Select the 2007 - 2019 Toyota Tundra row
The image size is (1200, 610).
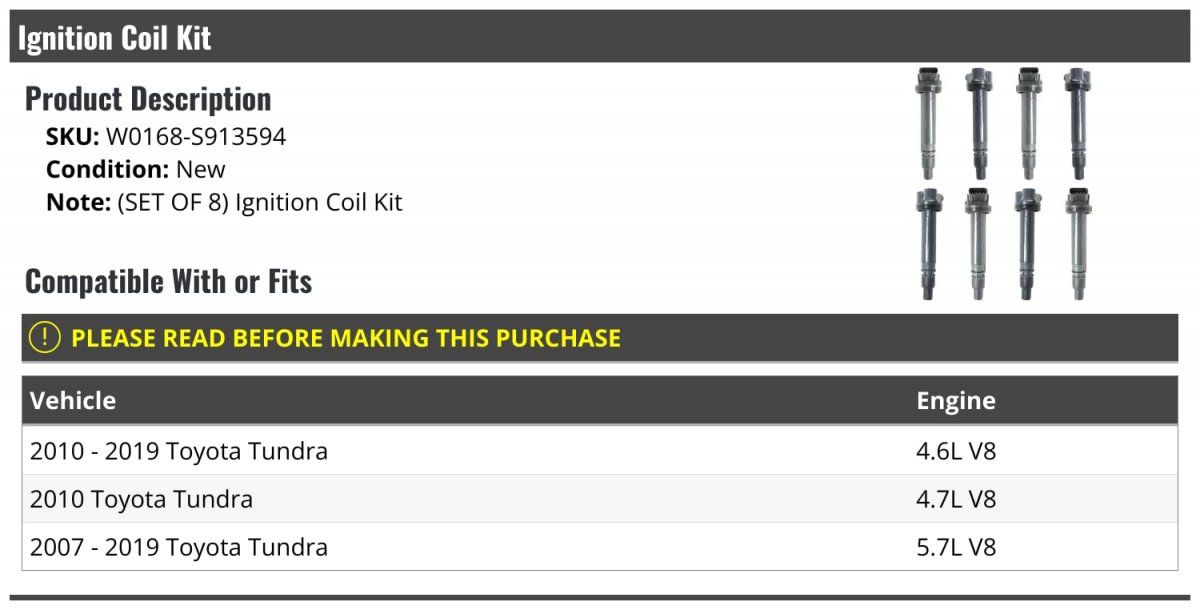(179, 547)
